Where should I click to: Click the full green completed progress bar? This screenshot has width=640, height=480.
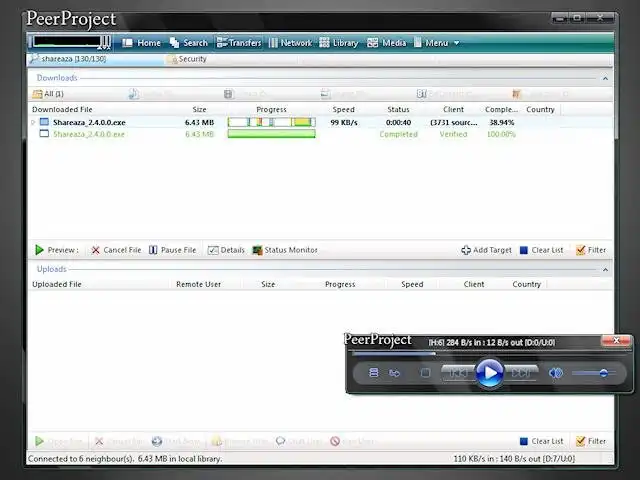pyautogui.click(x=271, y=134)
